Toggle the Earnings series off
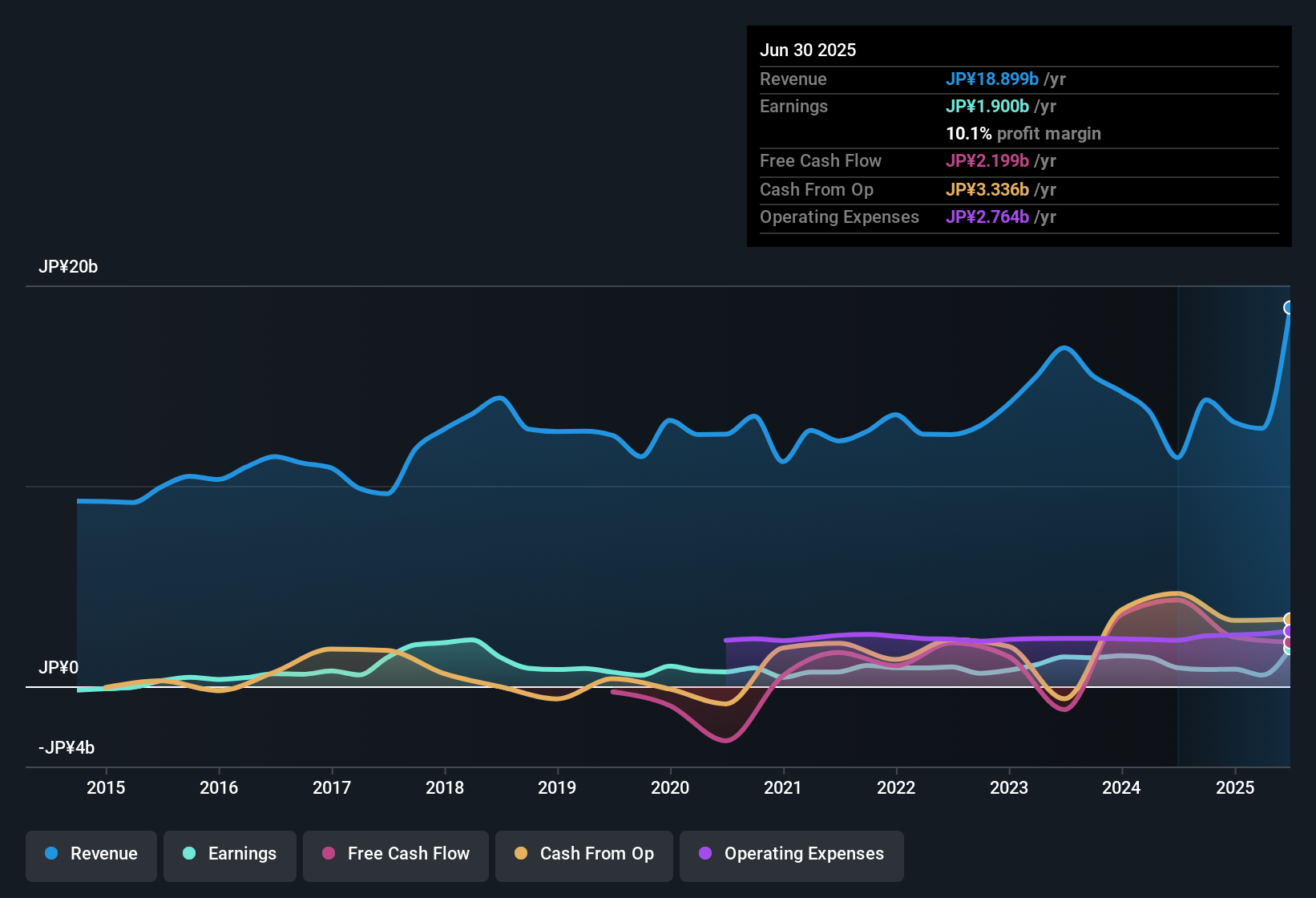Viewport: 1316px width, 898px height. 229,855
